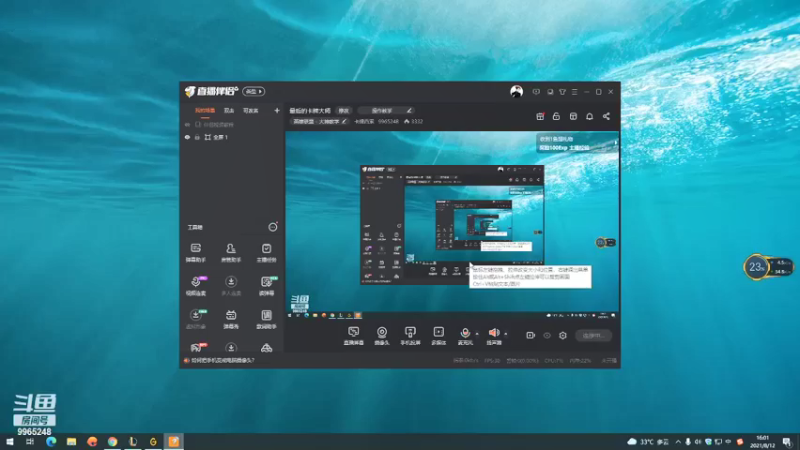Open notifications bell in the streaming app

tap(590, 116)
